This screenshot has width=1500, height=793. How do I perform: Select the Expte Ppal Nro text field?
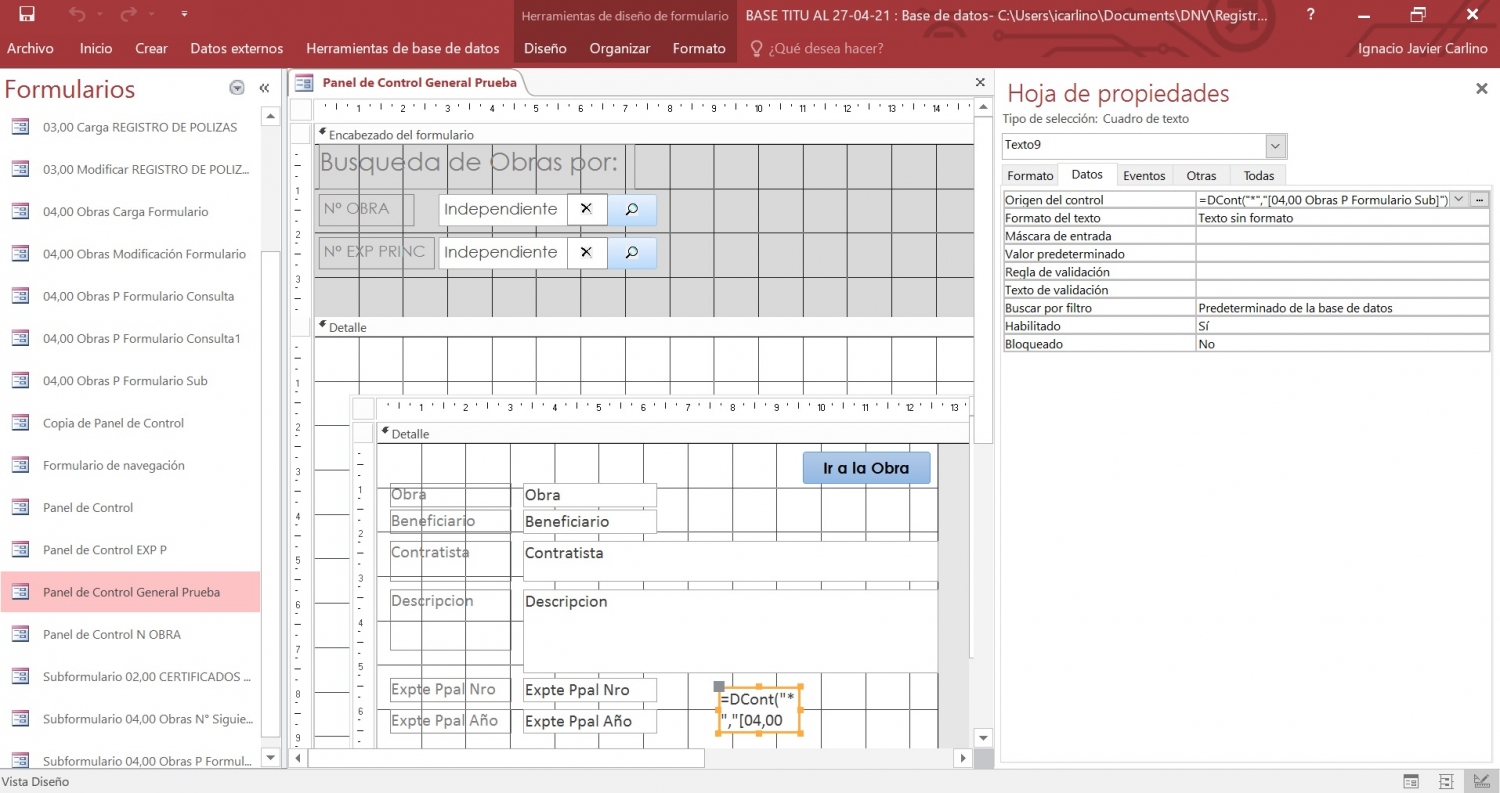[590, 690]
